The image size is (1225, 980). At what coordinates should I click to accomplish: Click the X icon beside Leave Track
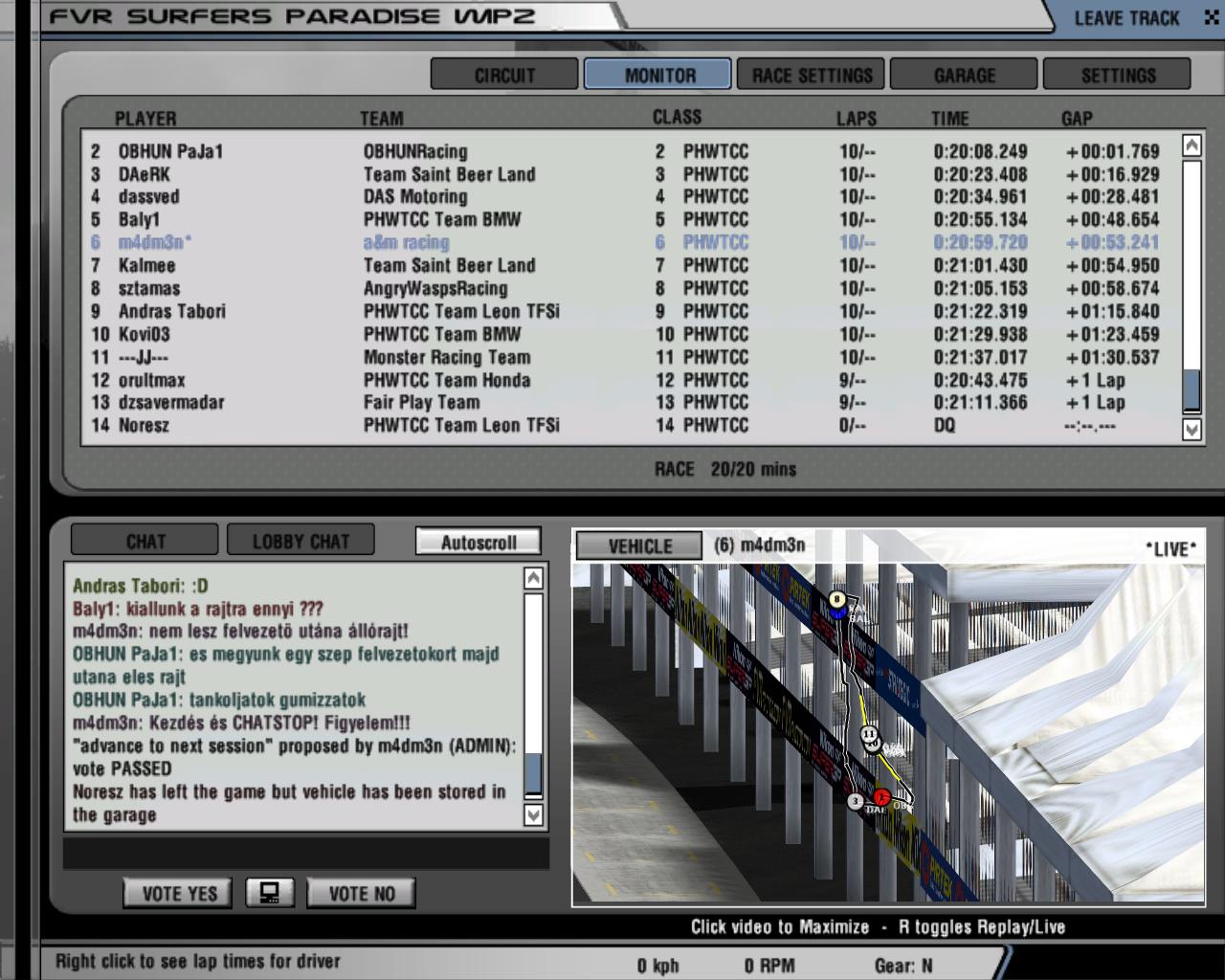pos(1210,17)
